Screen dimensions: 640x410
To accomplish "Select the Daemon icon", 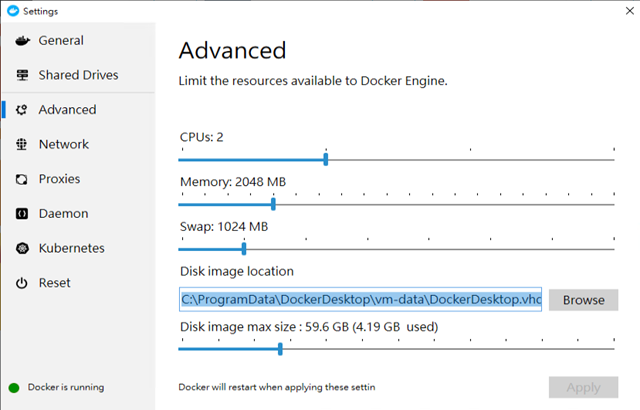I will (x=22, y=213).
